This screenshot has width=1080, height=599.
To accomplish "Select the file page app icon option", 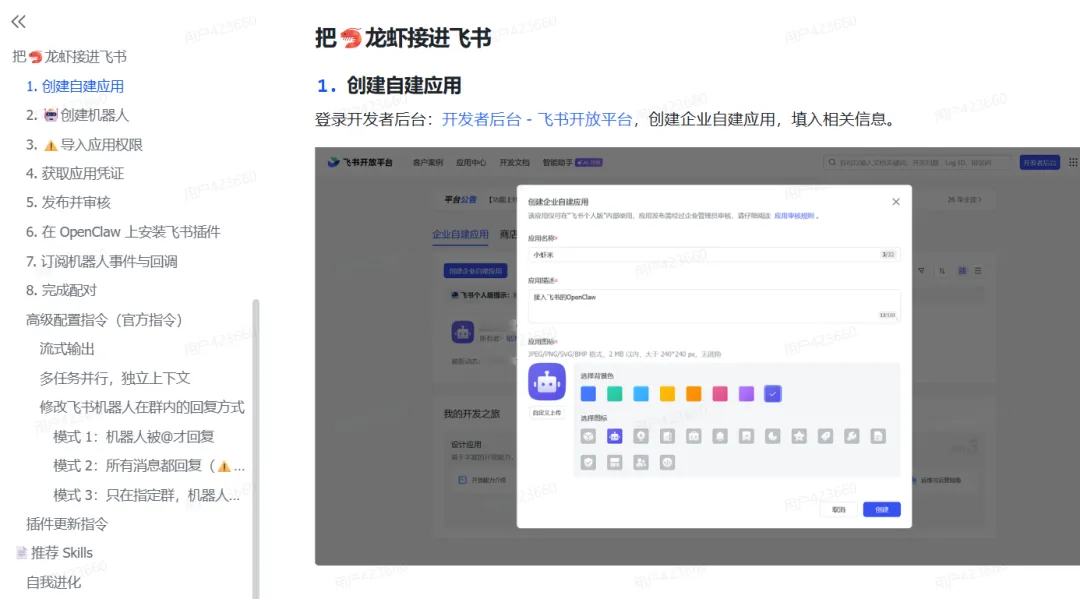I will [878, 437].
